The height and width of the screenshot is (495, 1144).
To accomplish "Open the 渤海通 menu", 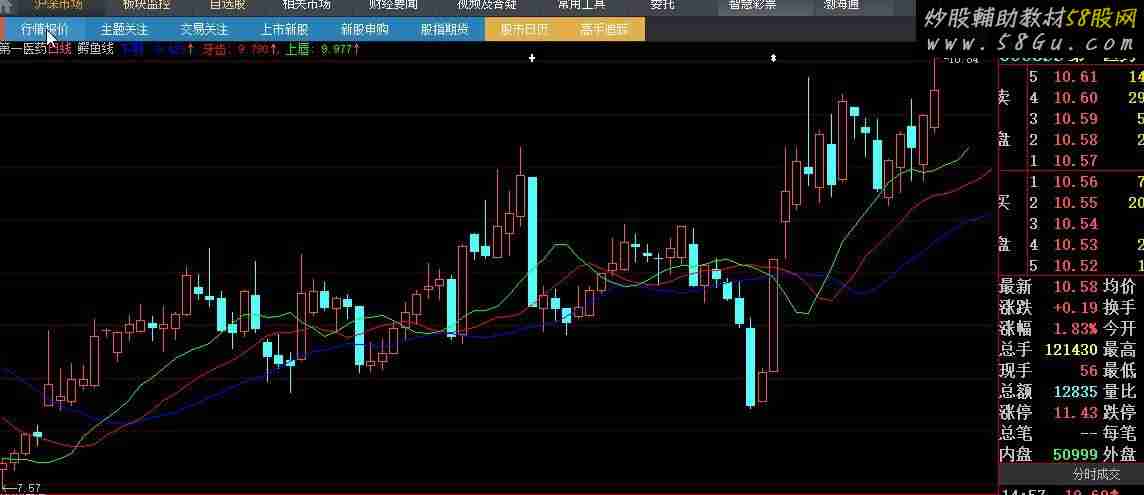I will pyautogui.click(x=841, y=4).
